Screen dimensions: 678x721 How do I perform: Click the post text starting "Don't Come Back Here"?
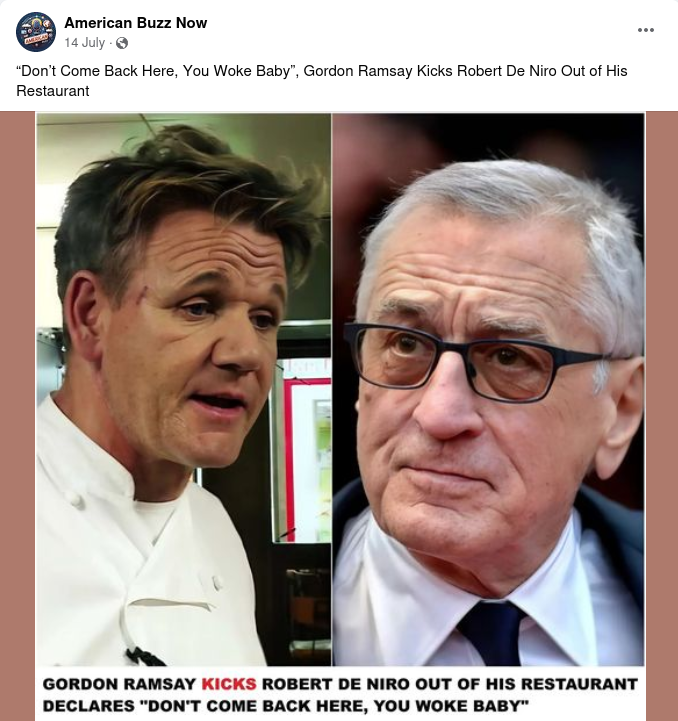pos(322,80)
